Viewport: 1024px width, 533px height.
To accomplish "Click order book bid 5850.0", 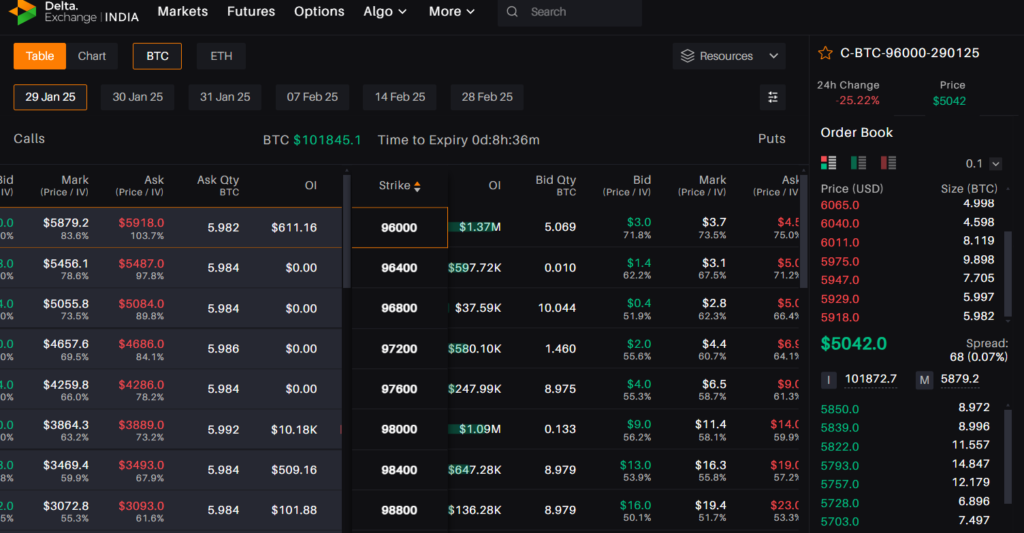I will [840, 410].
